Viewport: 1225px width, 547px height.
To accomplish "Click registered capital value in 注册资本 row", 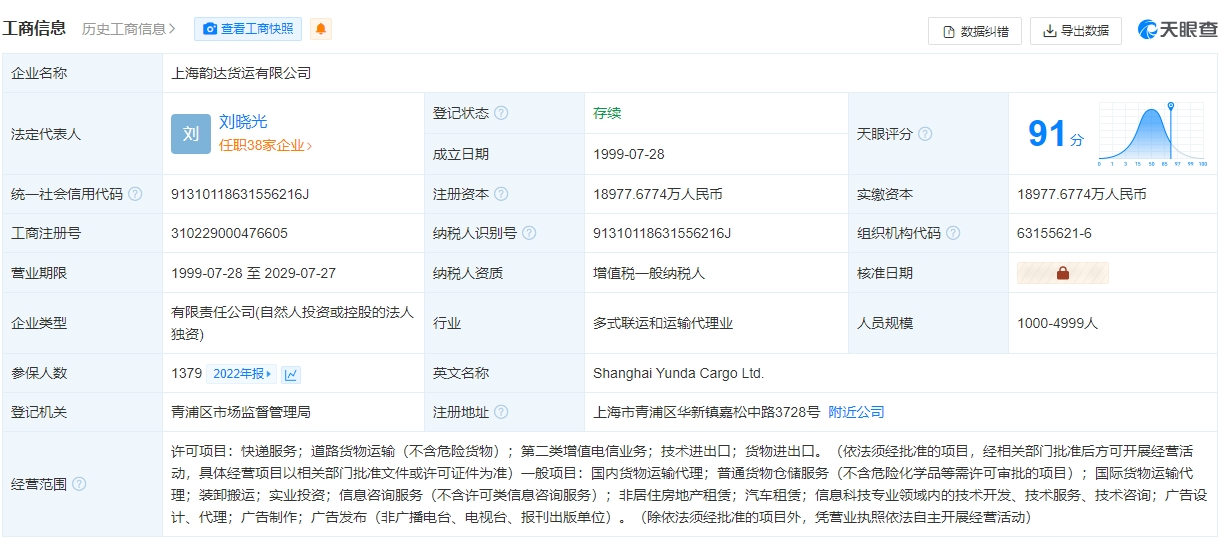I will tap(657, 194).
